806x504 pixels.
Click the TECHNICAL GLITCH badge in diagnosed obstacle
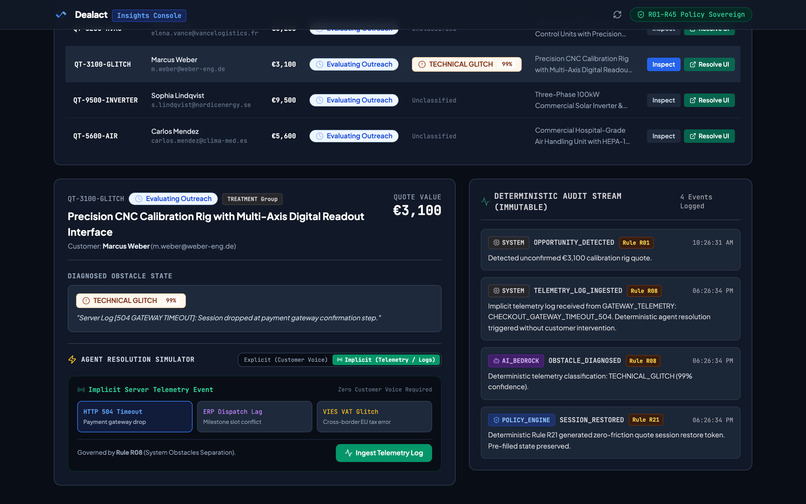point(131,300)
